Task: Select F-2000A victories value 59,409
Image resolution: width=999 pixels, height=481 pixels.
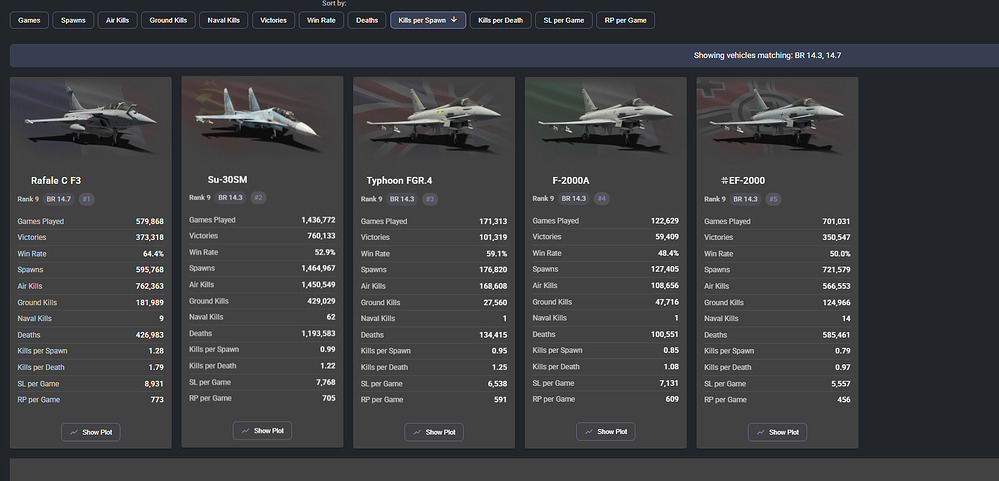Action: tap(667, 237)
